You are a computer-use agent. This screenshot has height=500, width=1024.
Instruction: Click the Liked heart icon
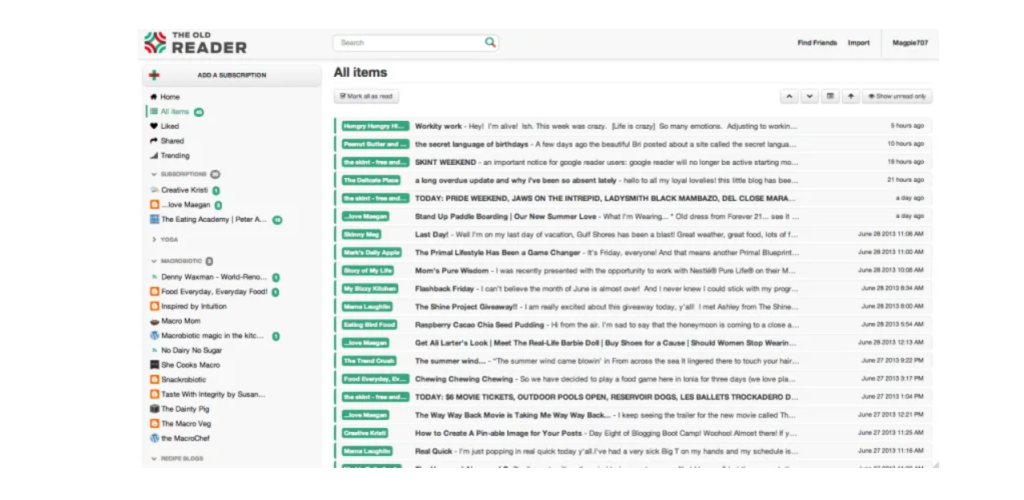[x=154, y=126]
